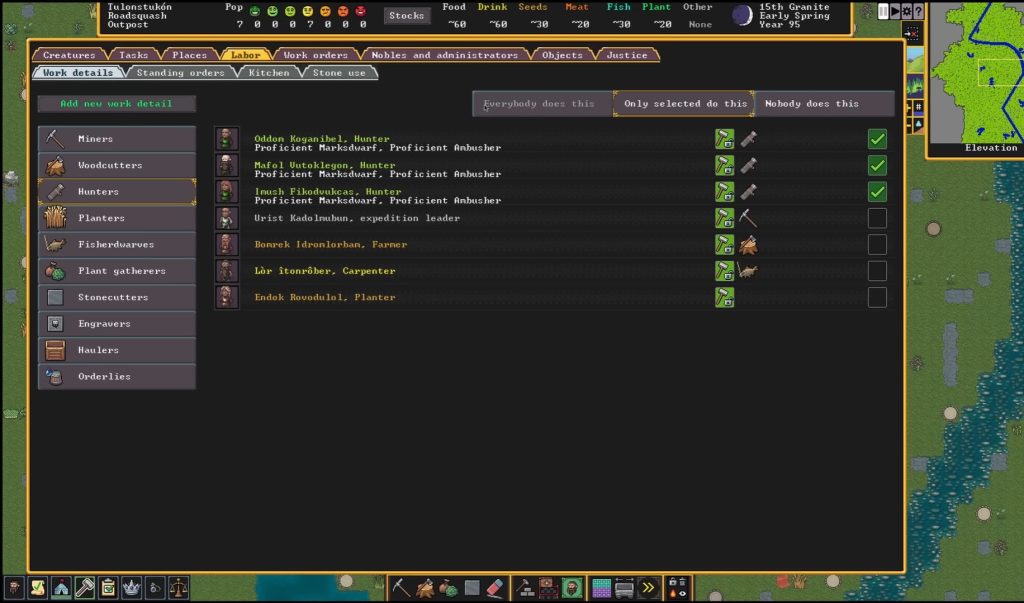Click 'Add new work detail' button

116,103
